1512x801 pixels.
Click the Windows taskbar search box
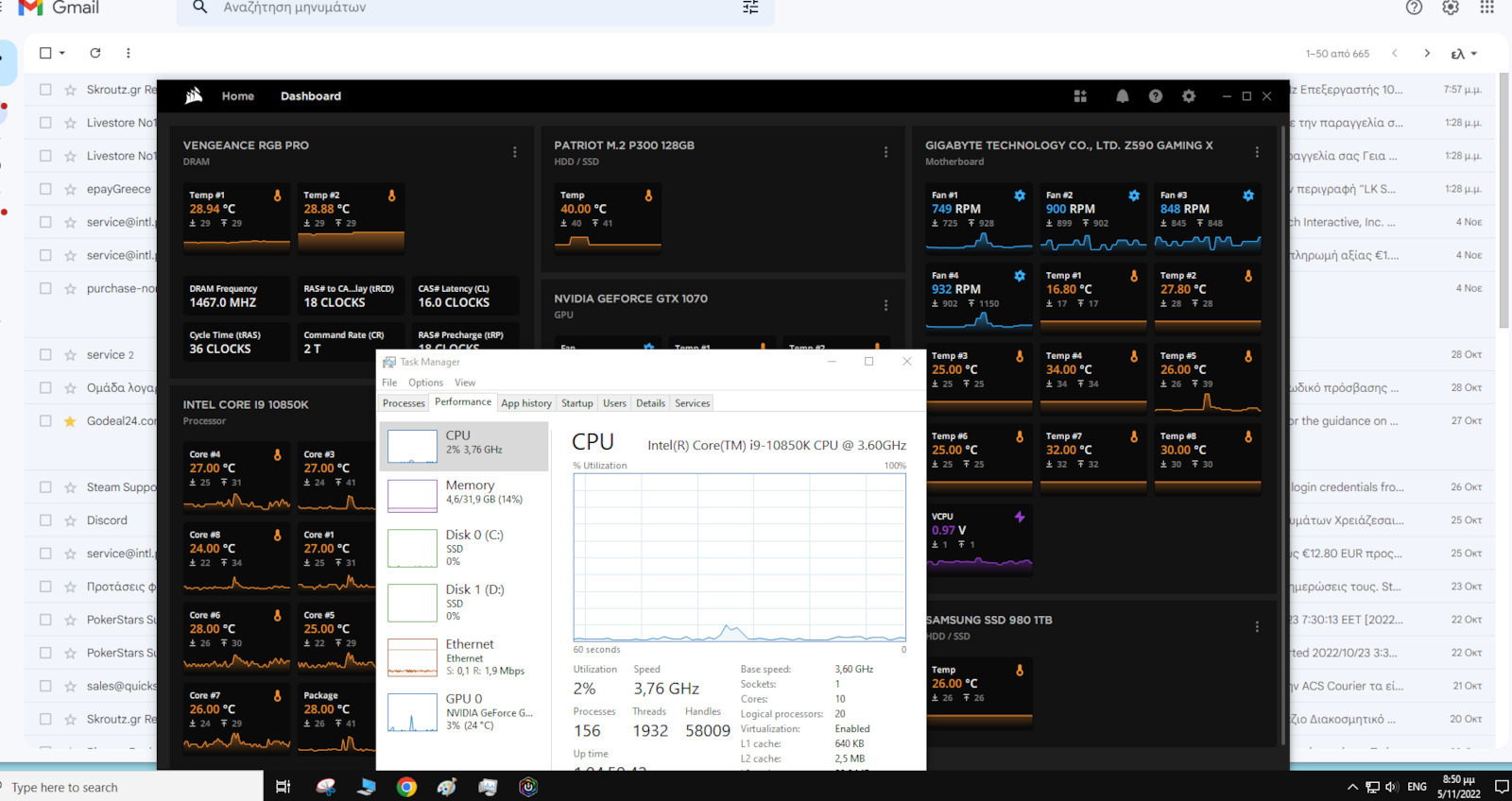coord(131,787)
